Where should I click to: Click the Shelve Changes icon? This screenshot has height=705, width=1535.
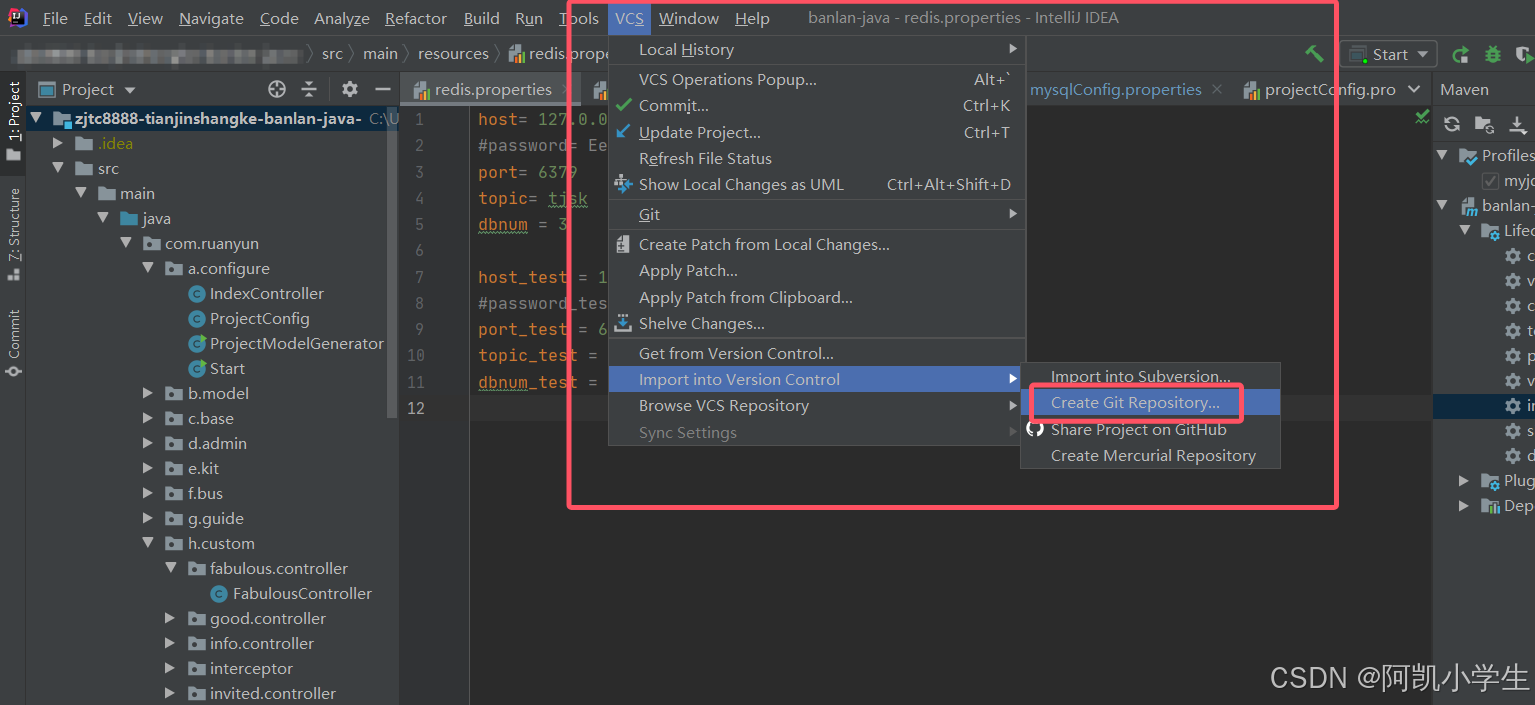(623, 323)
